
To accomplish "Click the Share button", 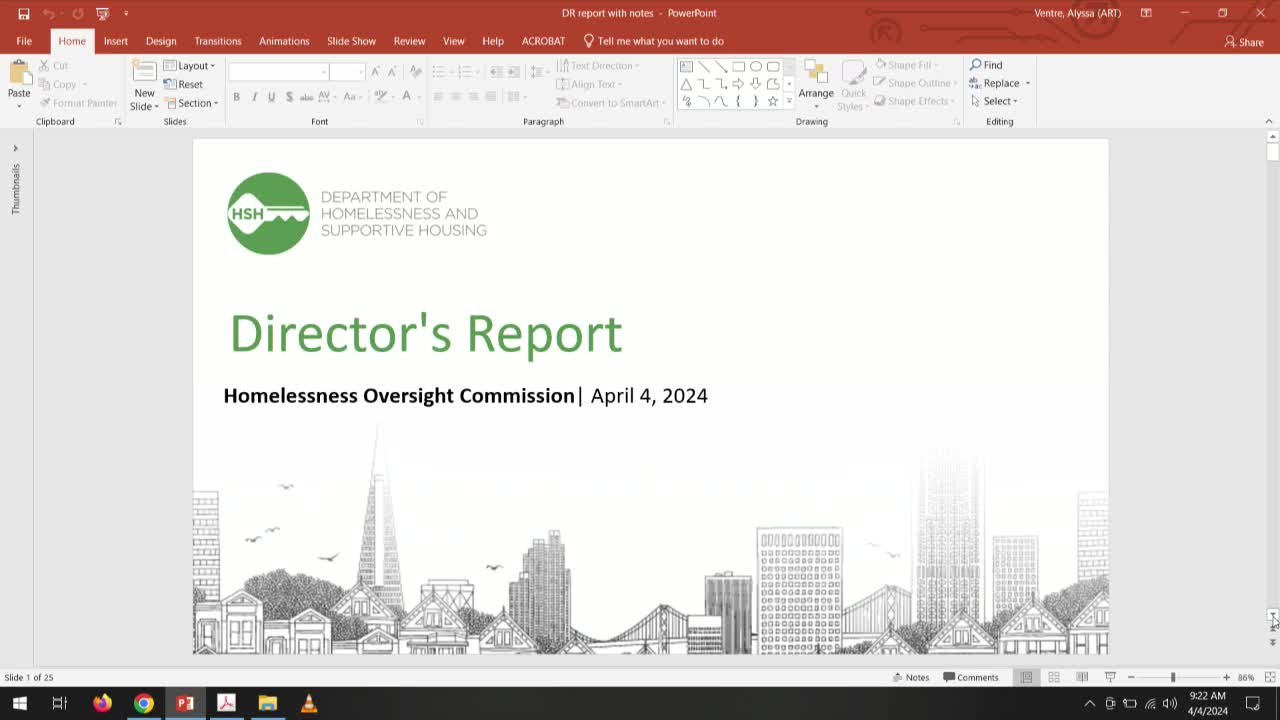I will (x=1244, y=42).
